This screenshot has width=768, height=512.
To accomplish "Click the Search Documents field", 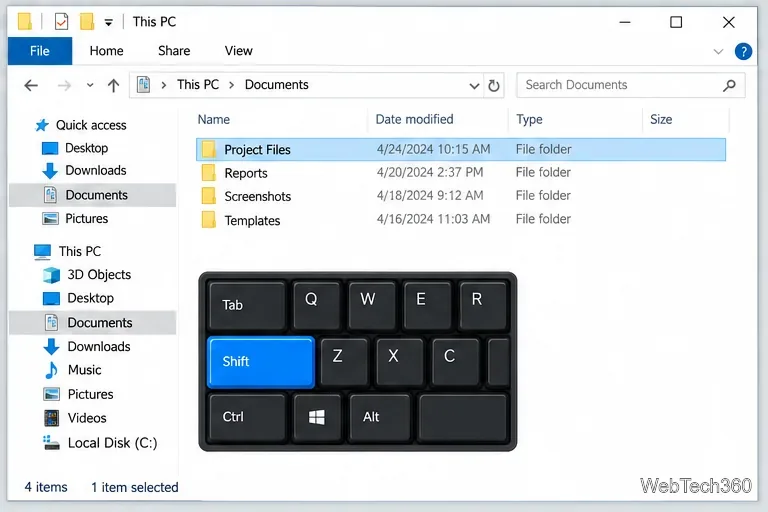I will (x=630, y=85).
